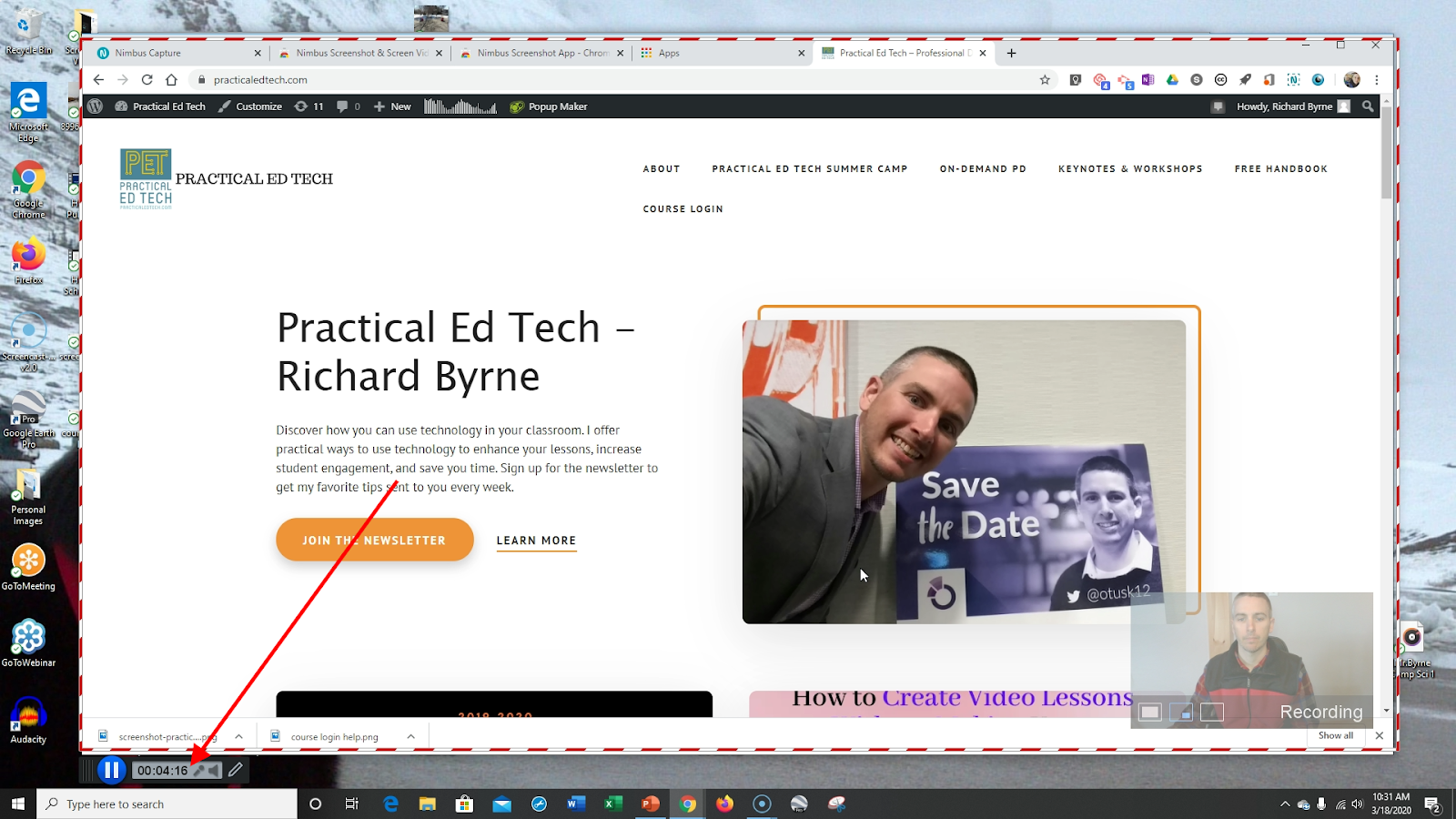1456x819 pixels.
Task: Open the New content admin menu
Action: 392,106
